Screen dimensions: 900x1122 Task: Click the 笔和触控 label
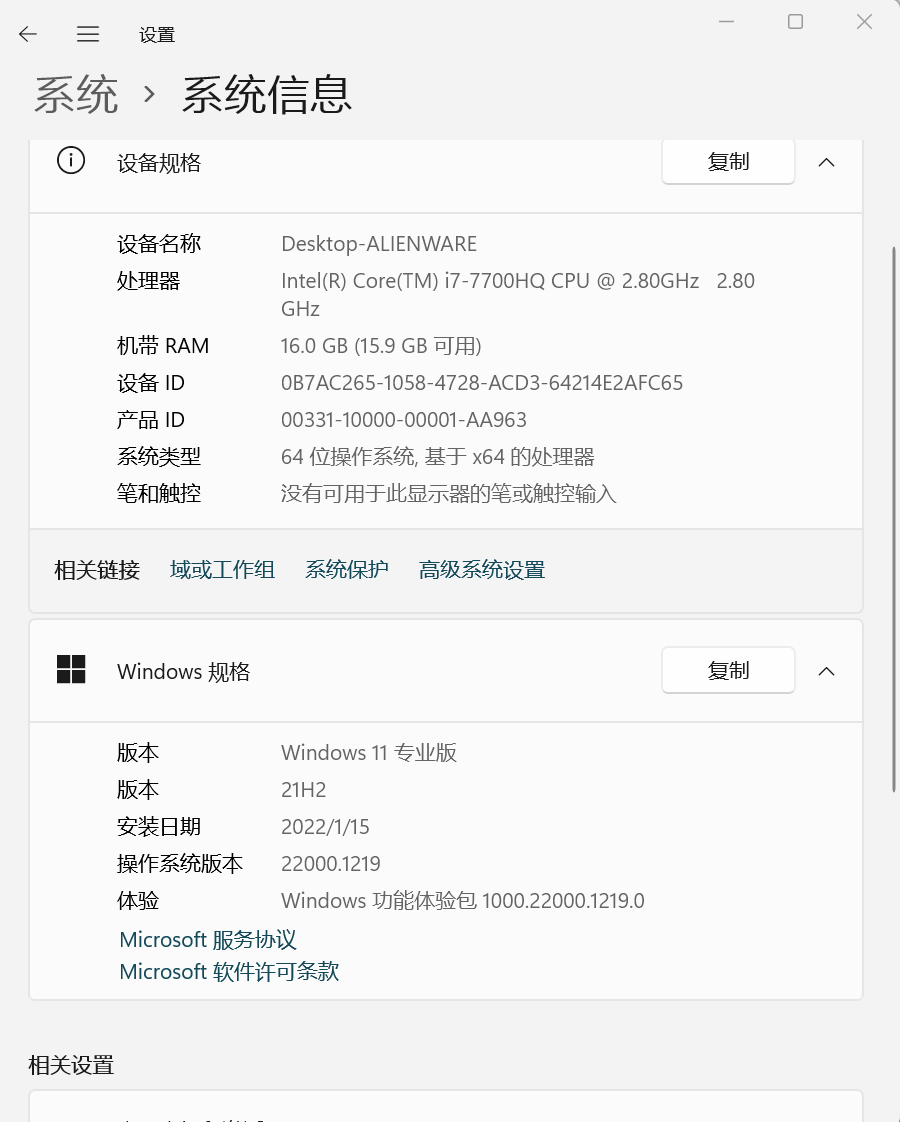tap(159, 494)
